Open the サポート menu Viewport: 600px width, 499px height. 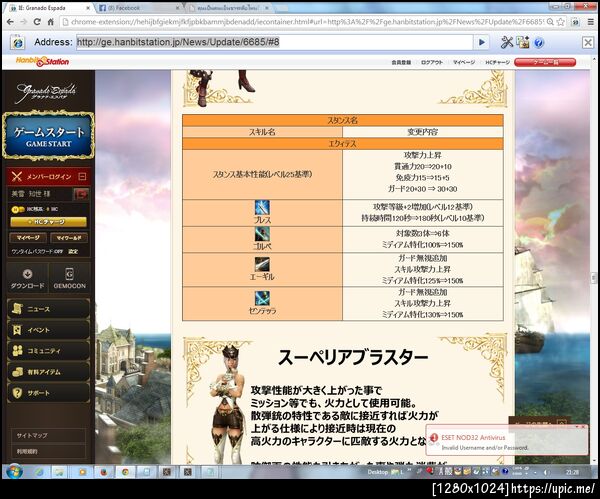(x=49, y=393)
